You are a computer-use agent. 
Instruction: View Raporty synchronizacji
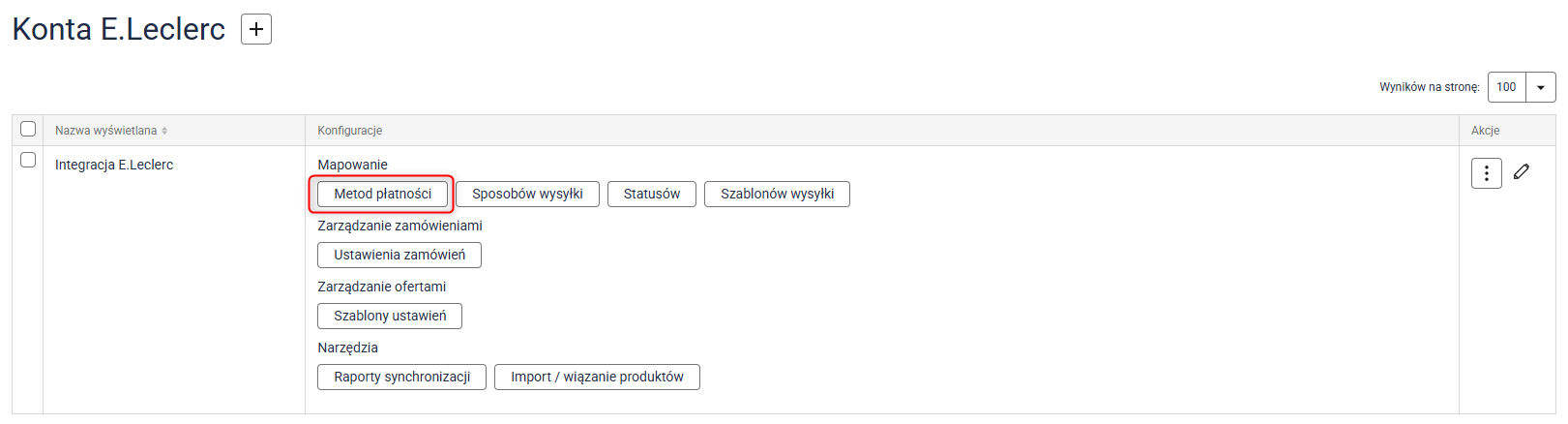[x=402, y=377]
